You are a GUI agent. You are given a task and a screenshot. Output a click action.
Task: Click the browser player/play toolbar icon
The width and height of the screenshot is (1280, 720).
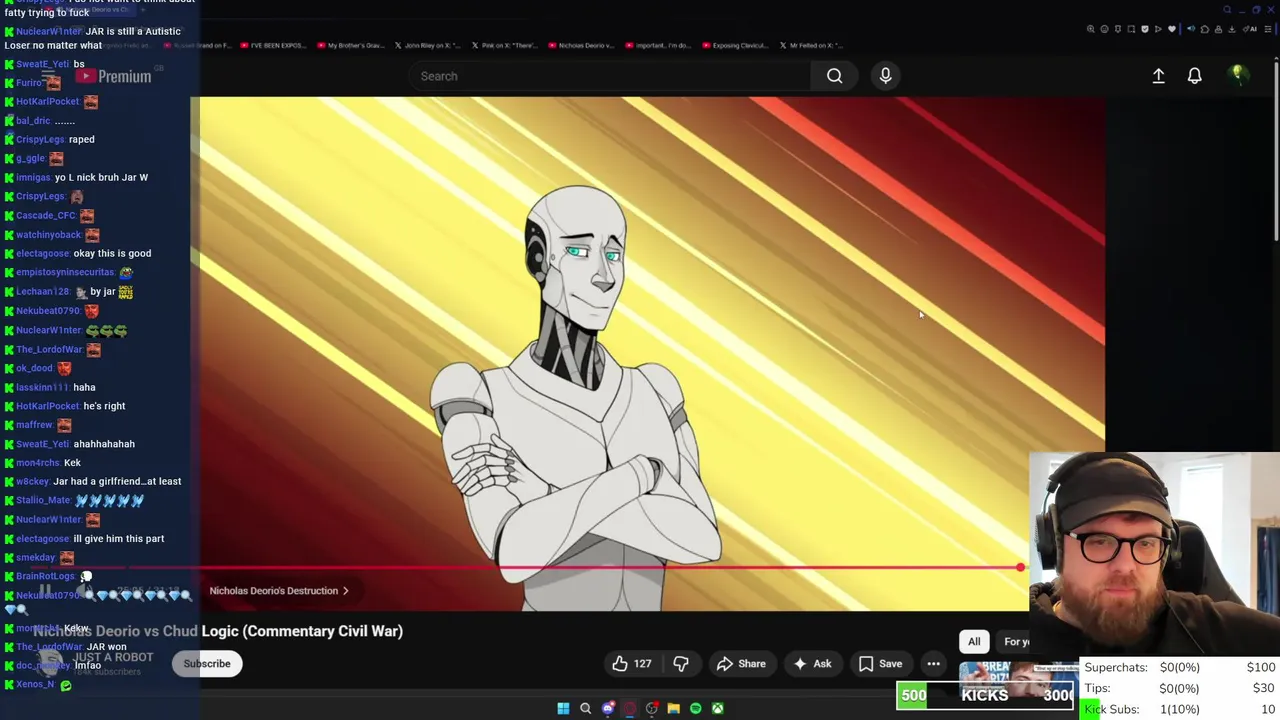point(1158,29)
